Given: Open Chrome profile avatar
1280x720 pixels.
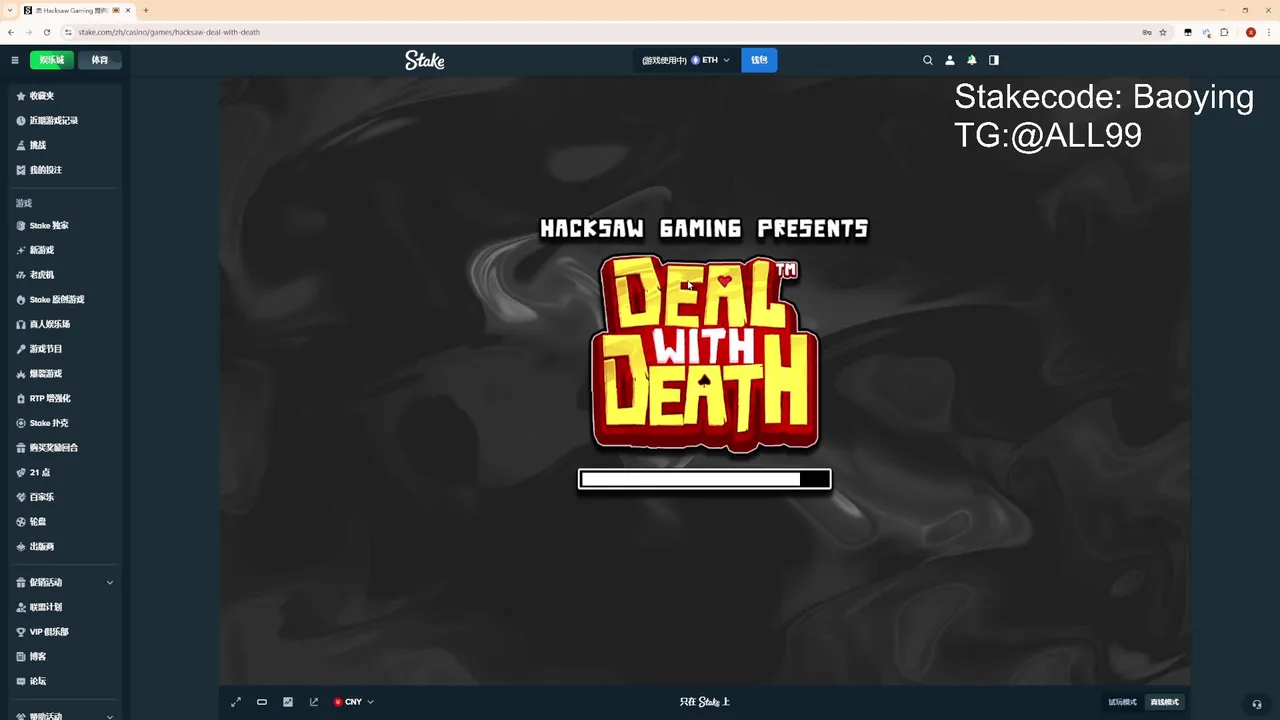Looking at the screenshot, I should [1251, 32].
